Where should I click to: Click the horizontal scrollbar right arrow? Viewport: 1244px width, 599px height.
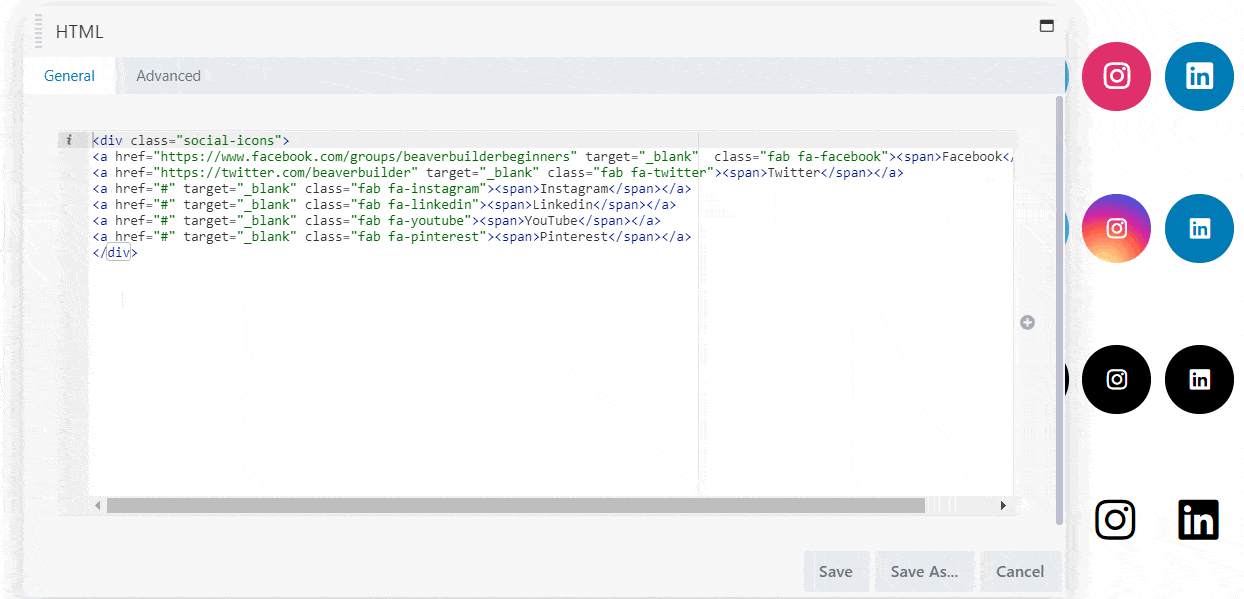(x=1003, y=506)
